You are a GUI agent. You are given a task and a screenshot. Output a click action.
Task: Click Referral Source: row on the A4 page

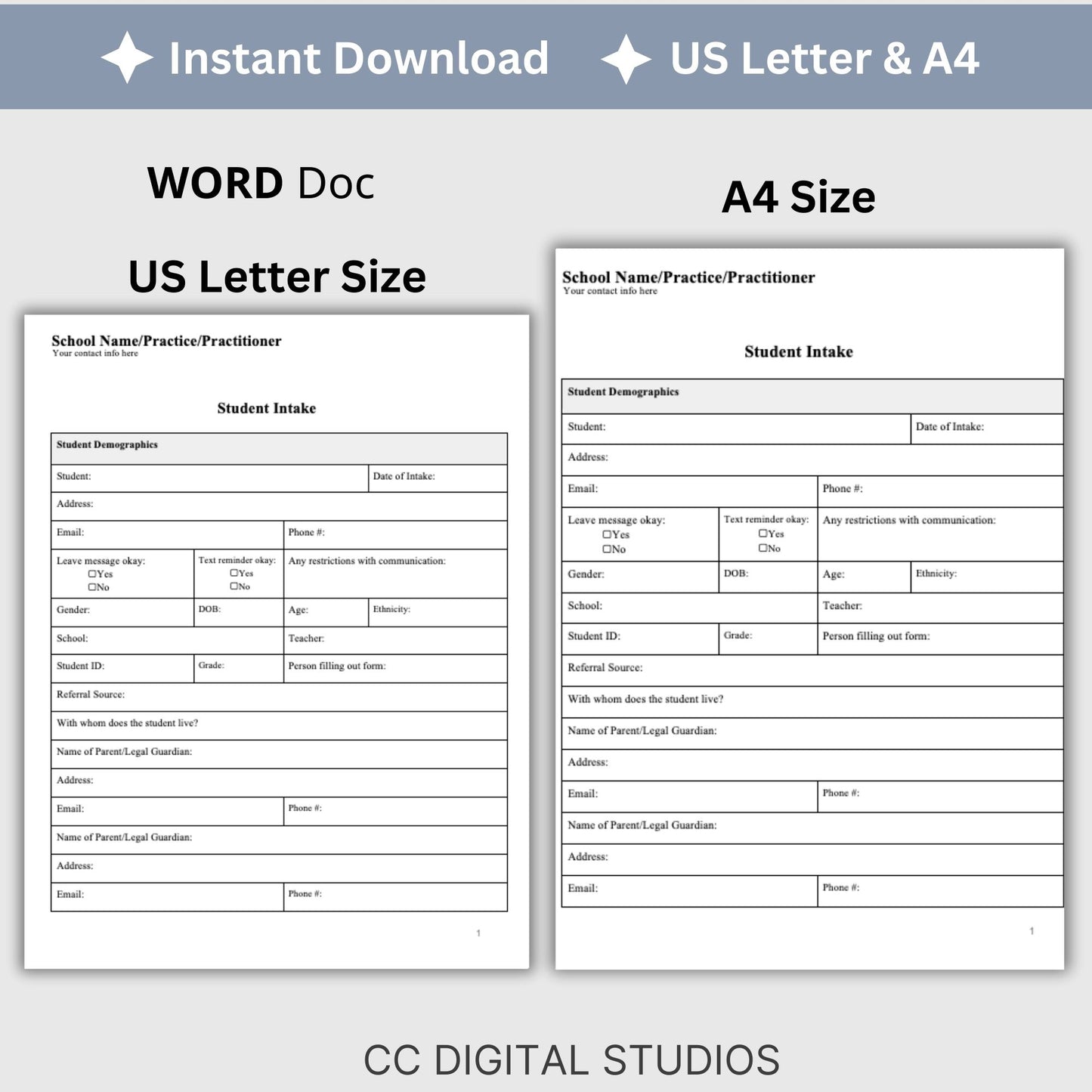click(812, 671)
